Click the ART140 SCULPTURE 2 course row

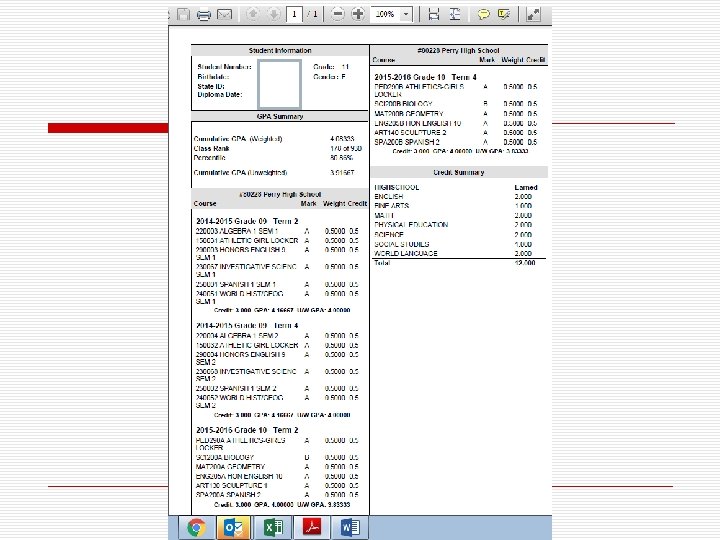(456, 133)
